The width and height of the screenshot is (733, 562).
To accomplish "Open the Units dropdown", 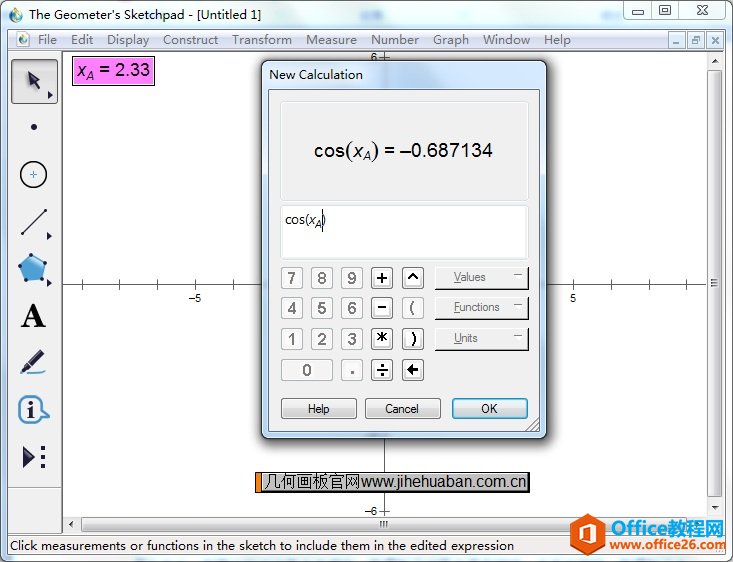I will coord(481,339).
